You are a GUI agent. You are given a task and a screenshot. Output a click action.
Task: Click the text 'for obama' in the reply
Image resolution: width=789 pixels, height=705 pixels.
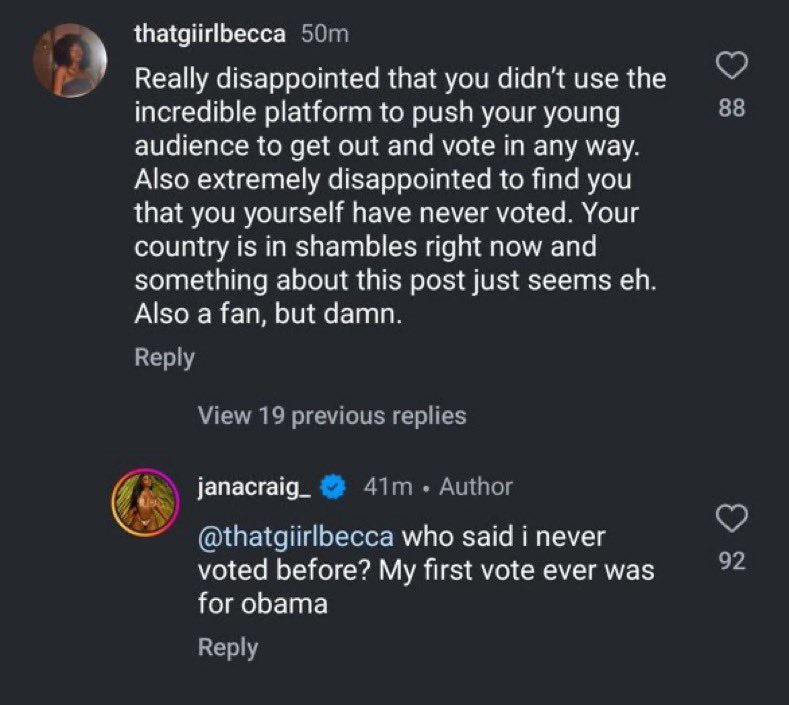click(263, 603)
